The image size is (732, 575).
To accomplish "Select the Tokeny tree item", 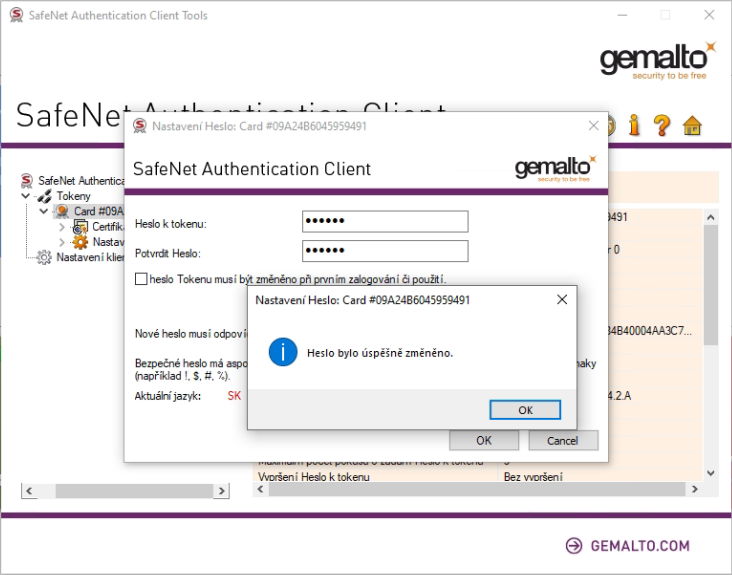I will (73, 196).
